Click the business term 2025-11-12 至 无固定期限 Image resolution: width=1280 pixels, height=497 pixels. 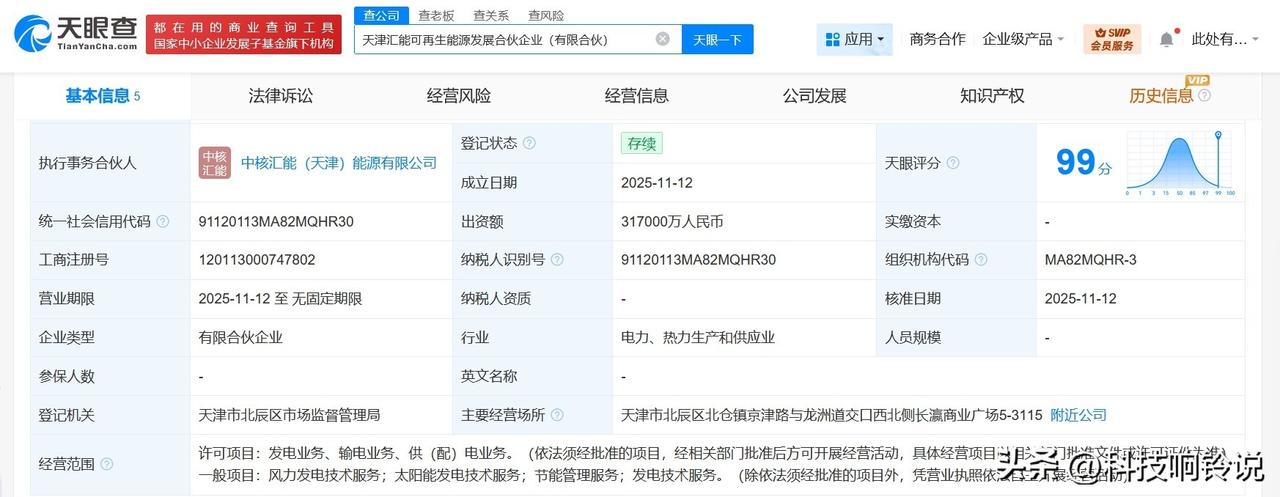click(280, 298)
